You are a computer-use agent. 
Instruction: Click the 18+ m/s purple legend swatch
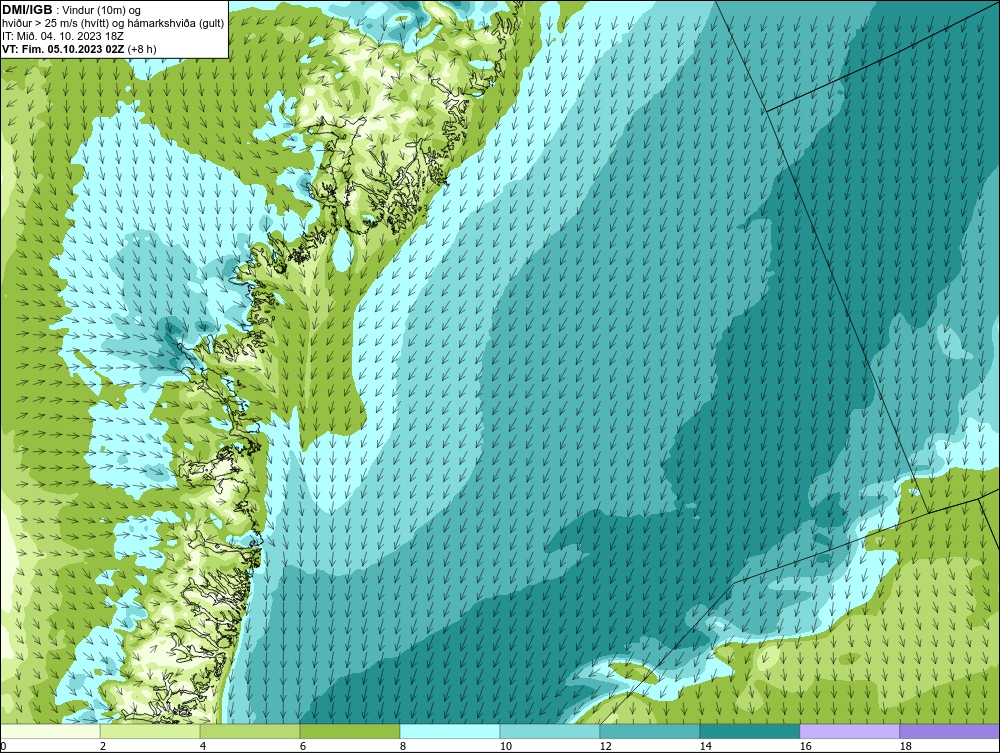(x=950, y=731)
